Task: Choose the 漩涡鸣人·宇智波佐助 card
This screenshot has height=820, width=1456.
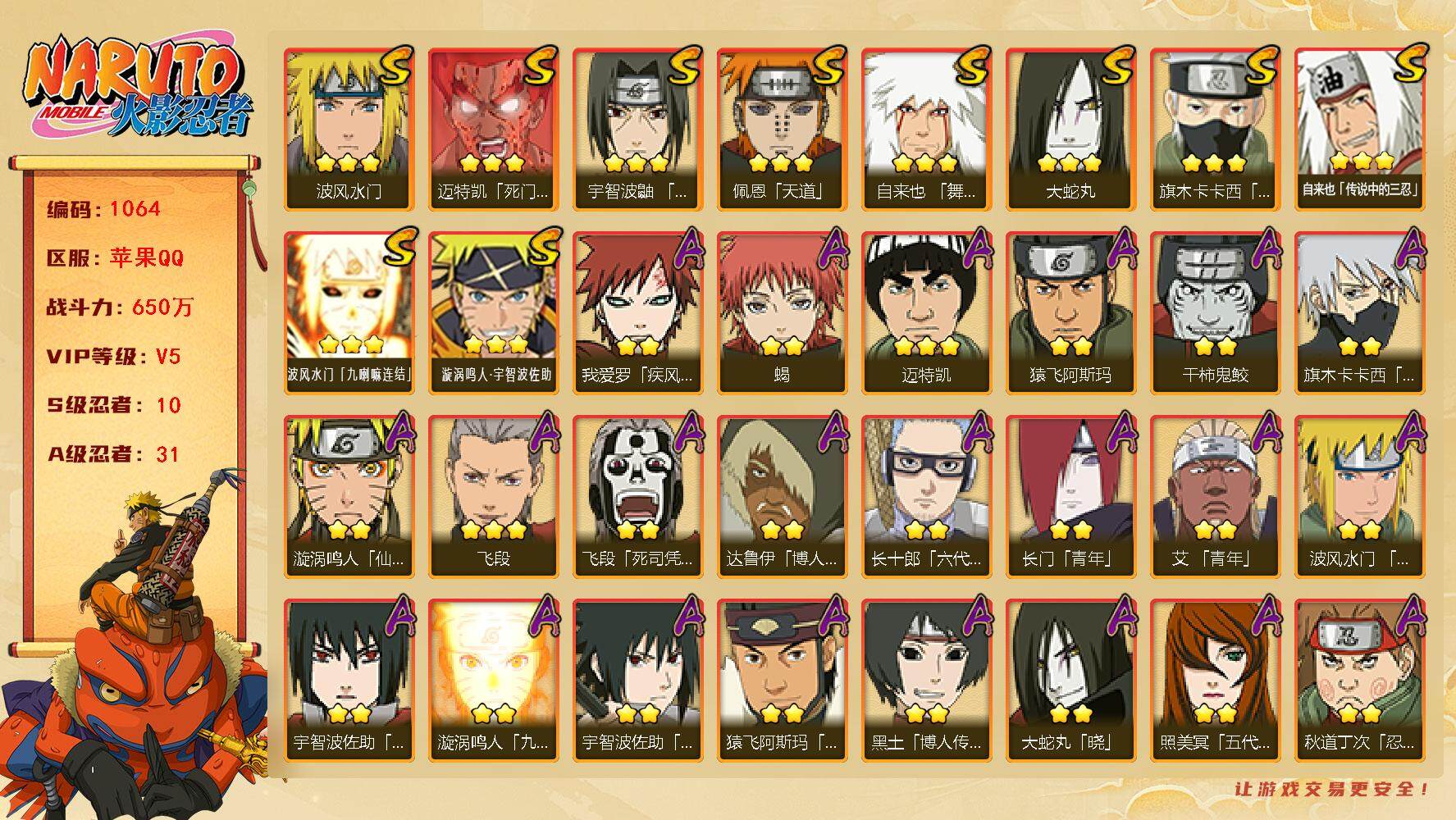Action: pyautogui.click(x=494, y=312)
